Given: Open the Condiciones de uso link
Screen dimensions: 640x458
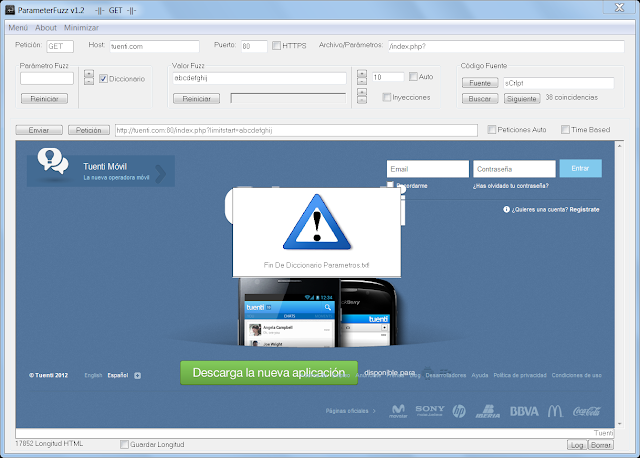Looking at the screenshot, I should [576, 375].
